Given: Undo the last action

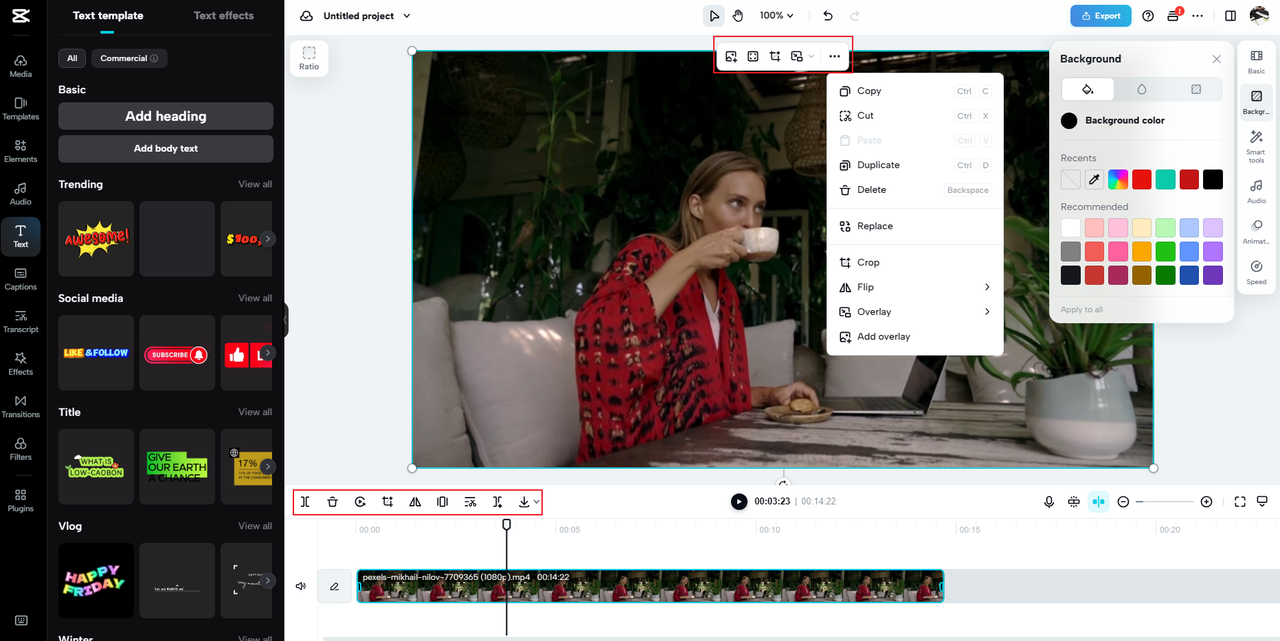Looking at the screenshot, I should pos(827,15).
